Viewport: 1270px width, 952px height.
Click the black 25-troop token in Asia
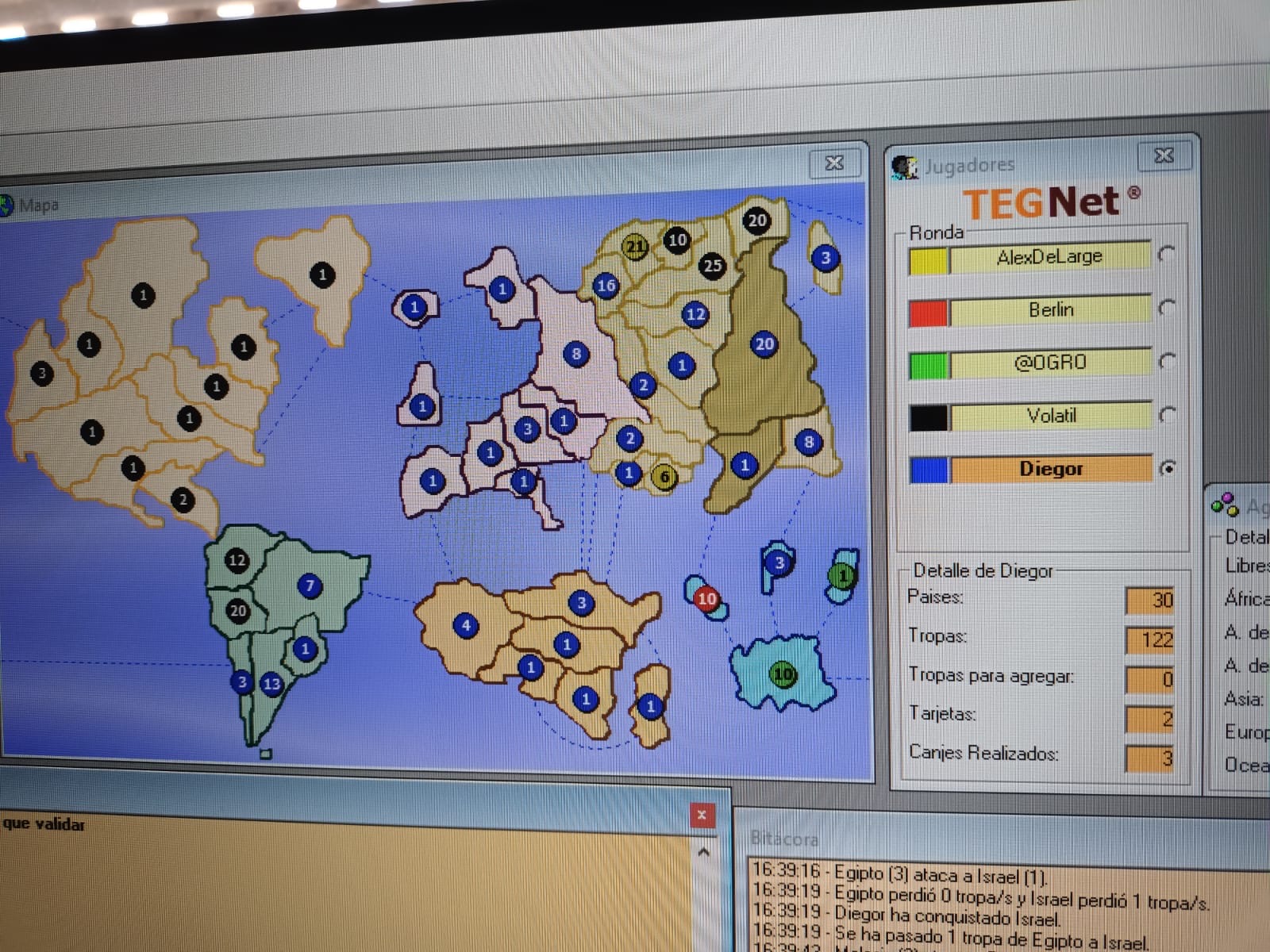coord(712,266)
